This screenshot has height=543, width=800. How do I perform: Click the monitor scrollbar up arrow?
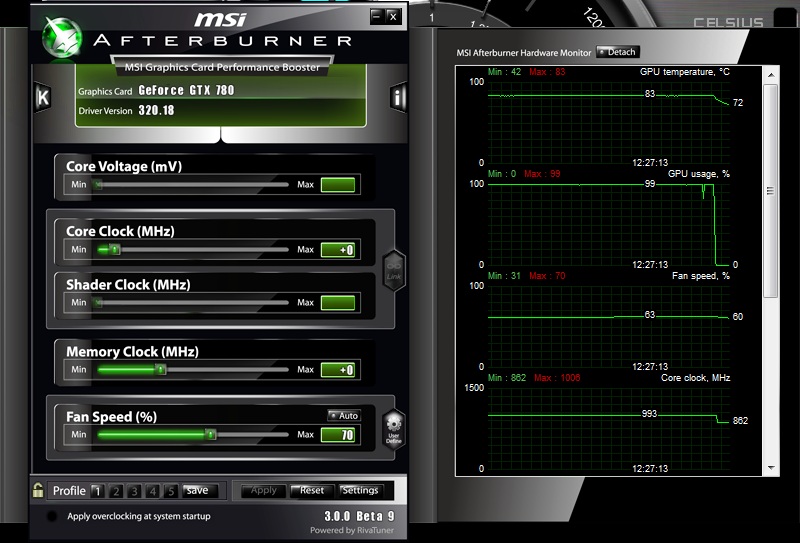(x=771, y=75)
